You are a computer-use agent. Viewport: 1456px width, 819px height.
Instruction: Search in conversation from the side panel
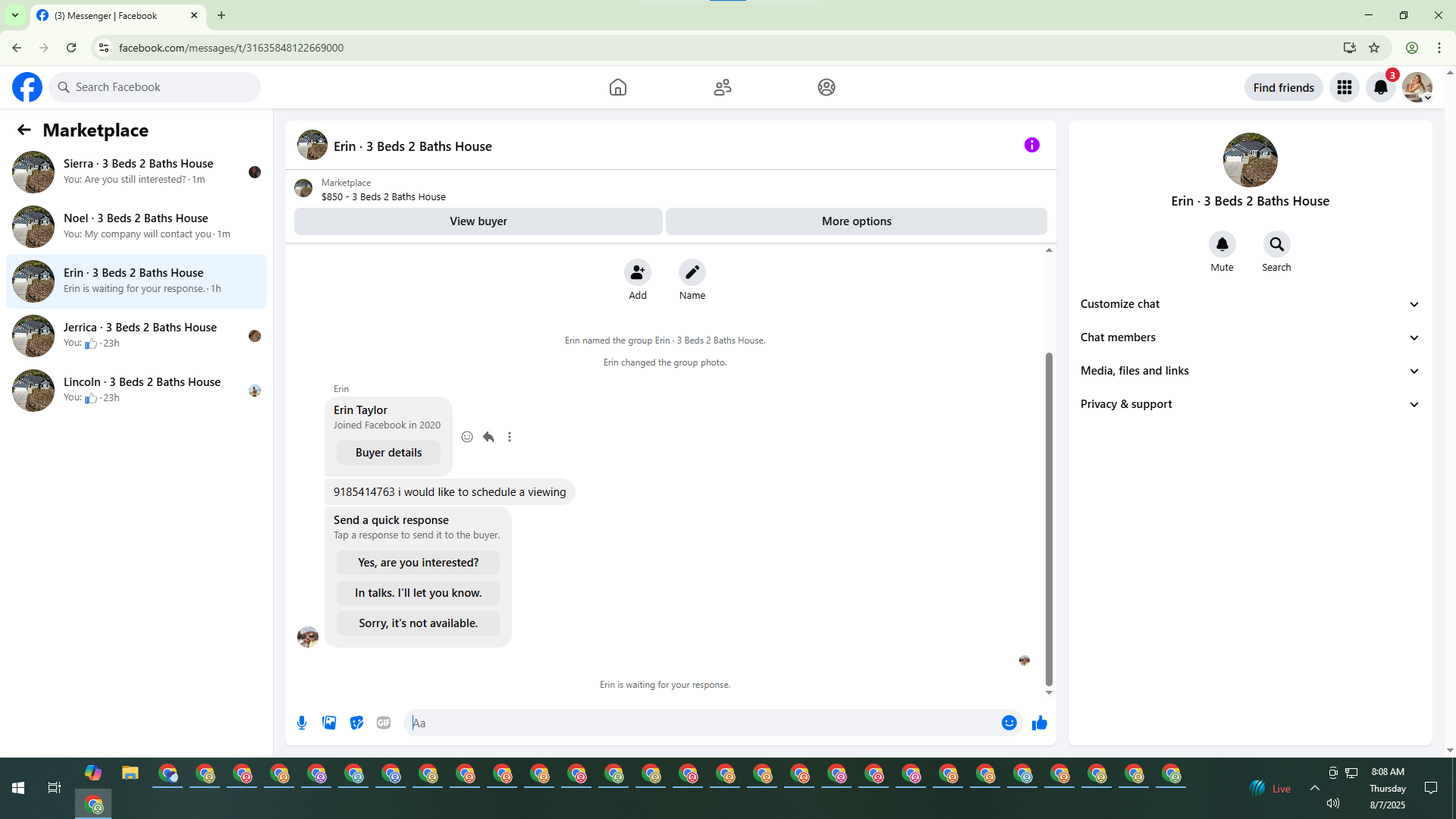[1277, 244]
